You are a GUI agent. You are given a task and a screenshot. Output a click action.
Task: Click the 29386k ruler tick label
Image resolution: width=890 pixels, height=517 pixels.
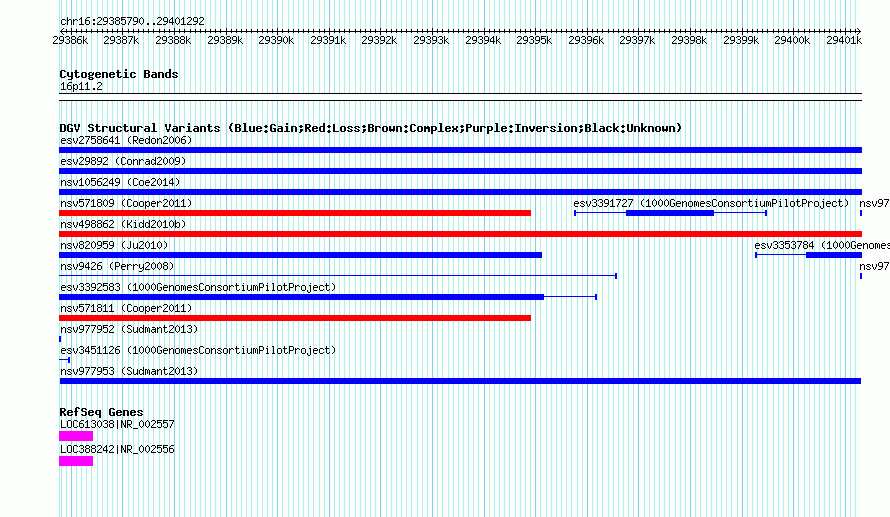click(70, 40)
